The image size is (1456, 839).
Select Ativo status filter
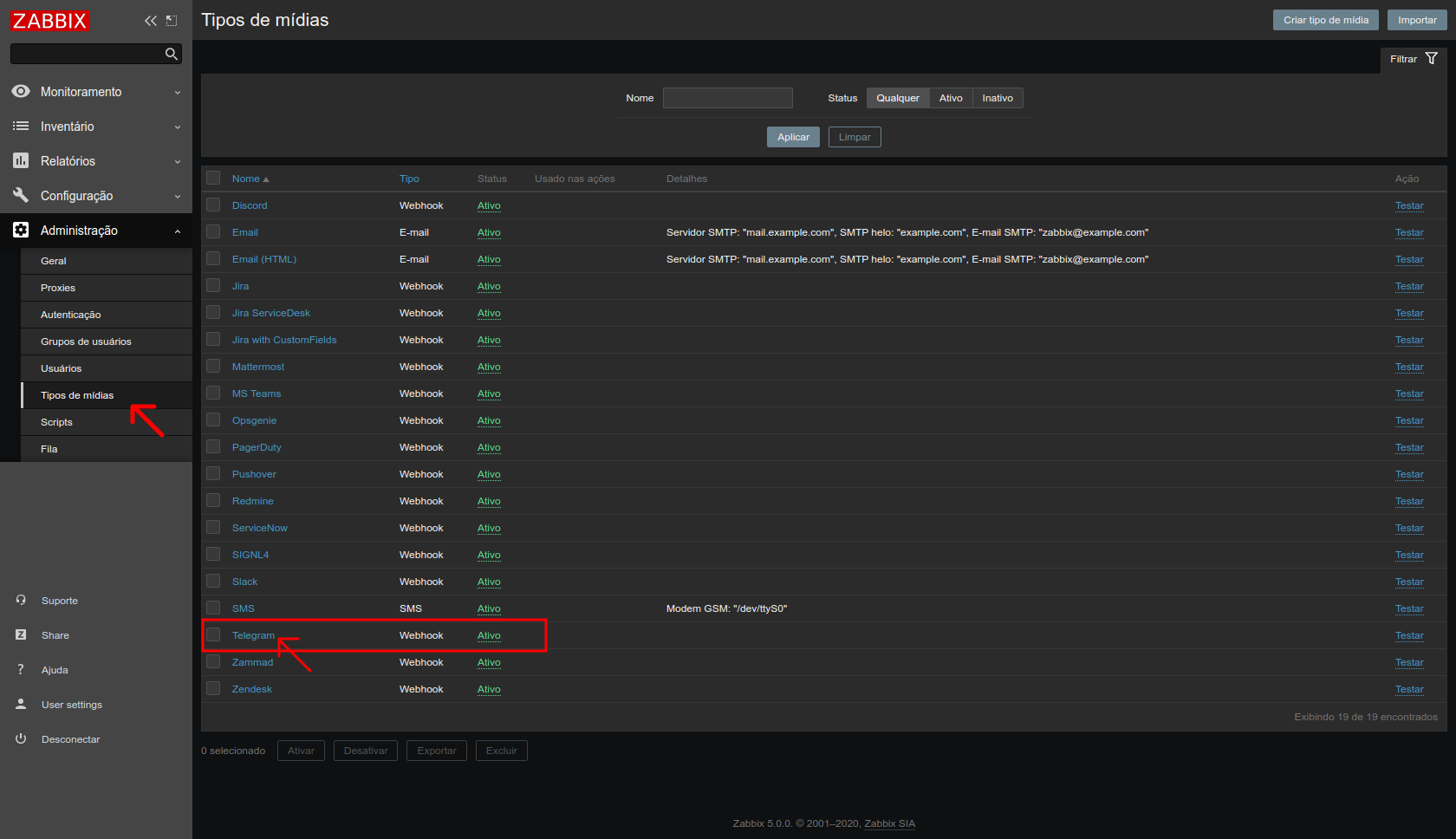(x=951, y=98)
